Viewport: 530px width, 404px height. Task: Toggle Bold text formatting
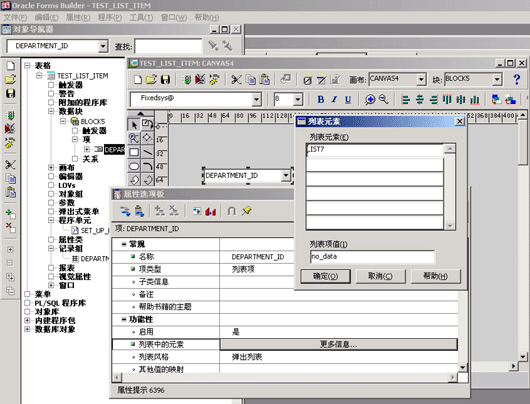(x=320, y=99)
